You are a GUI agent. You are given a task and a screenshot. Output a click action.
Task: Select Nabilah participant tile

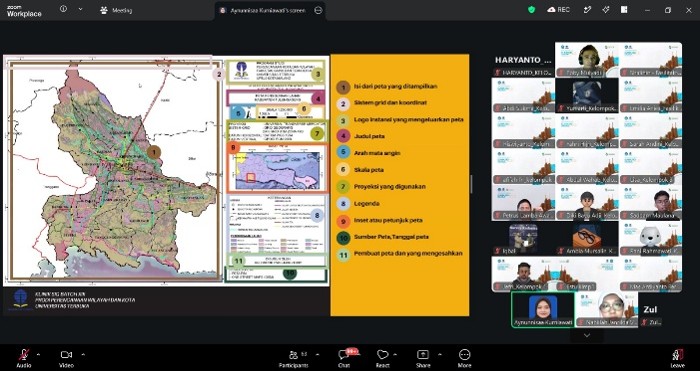pos(607,310)
